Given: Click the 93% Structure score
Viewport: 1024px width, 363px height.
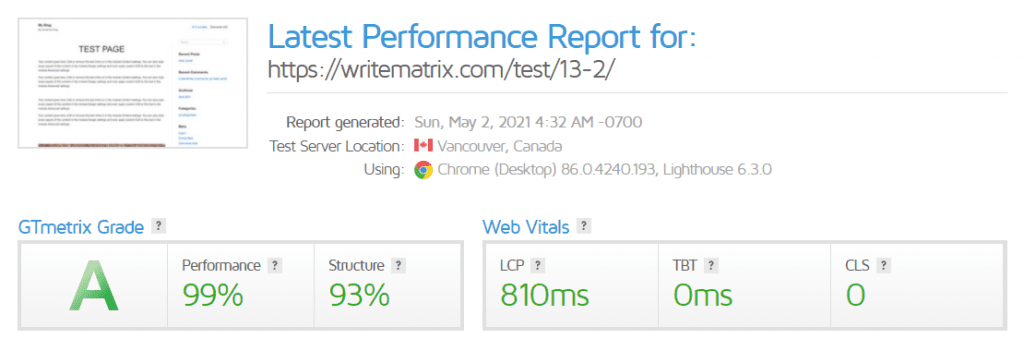Looking at the screenshot, I should (359, 295).
